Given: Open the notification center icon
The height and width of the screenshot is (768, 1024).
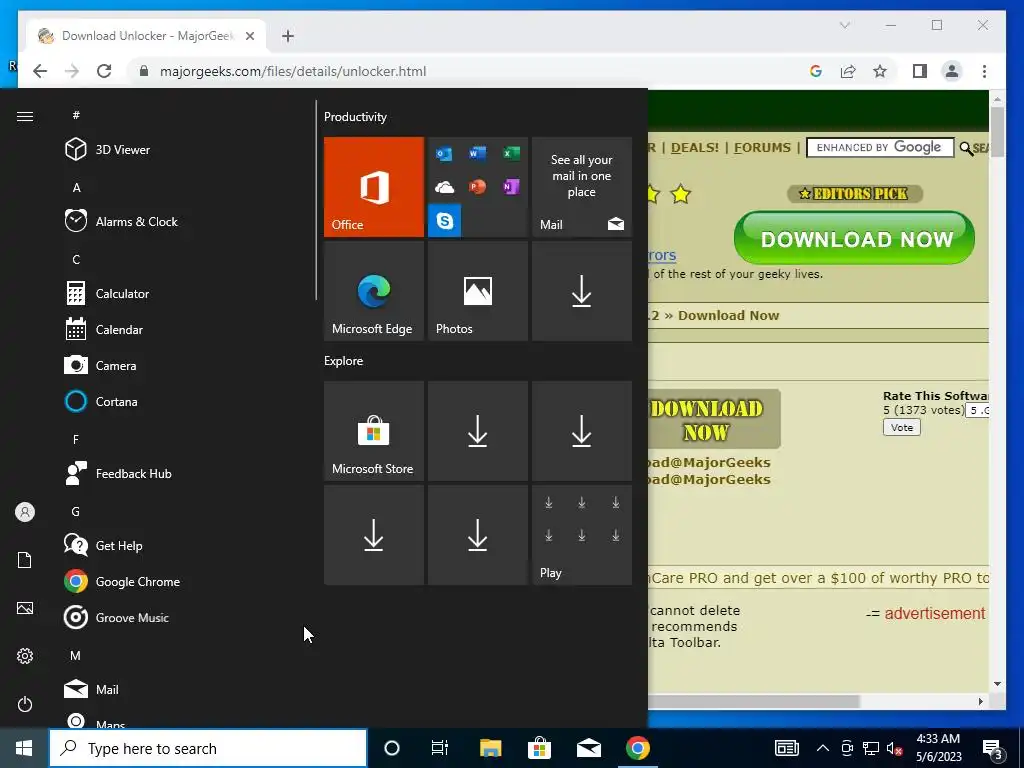Looking at the screenshot, I should (x=993, y=749).
